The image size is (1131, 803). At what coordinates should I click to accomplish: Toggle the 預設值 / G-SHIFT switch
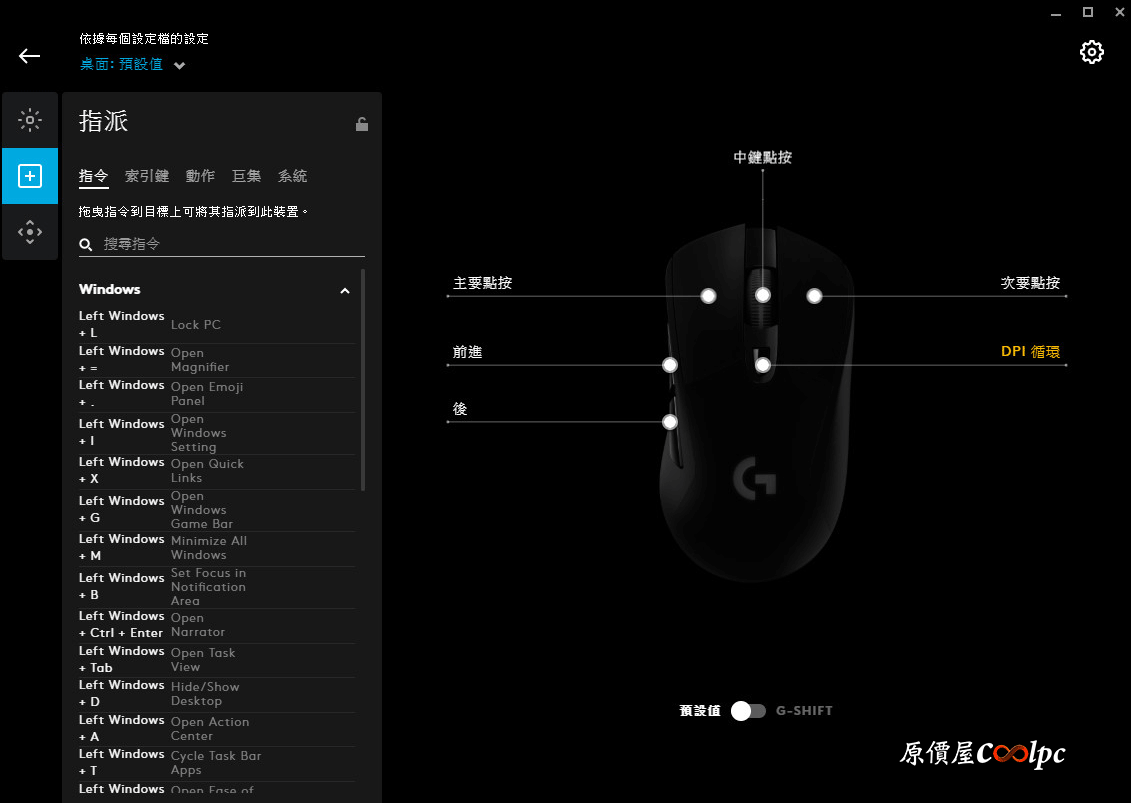click(748, 711)
